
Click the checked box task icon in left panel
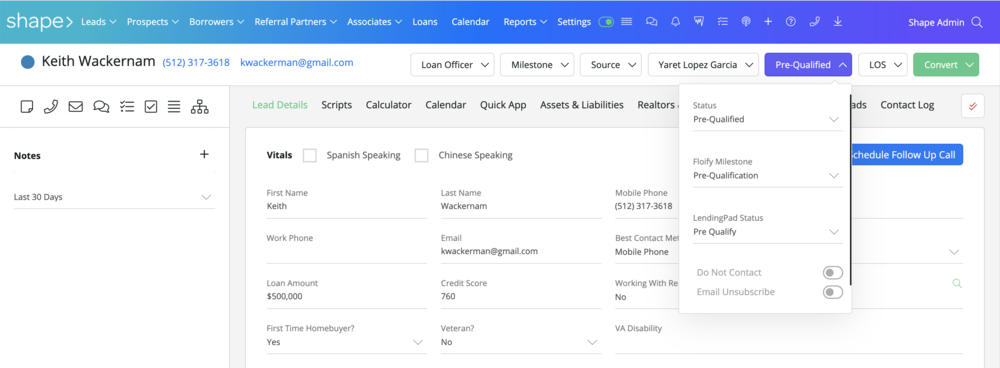(x=151, y=107)
